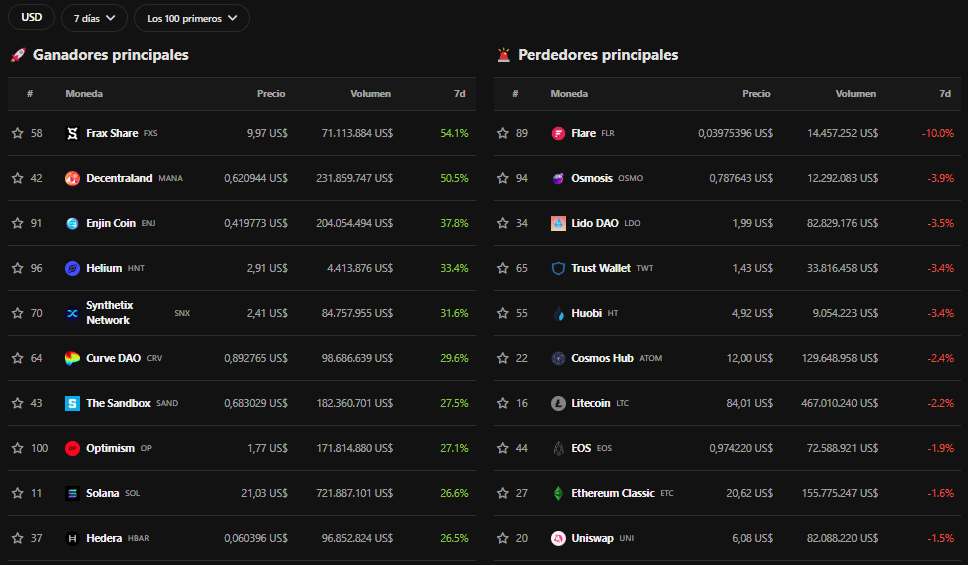The width and height of the screenshot is (968, 565).
Task: Toggle favorite star for Uniswap
Action: [503, 538]
